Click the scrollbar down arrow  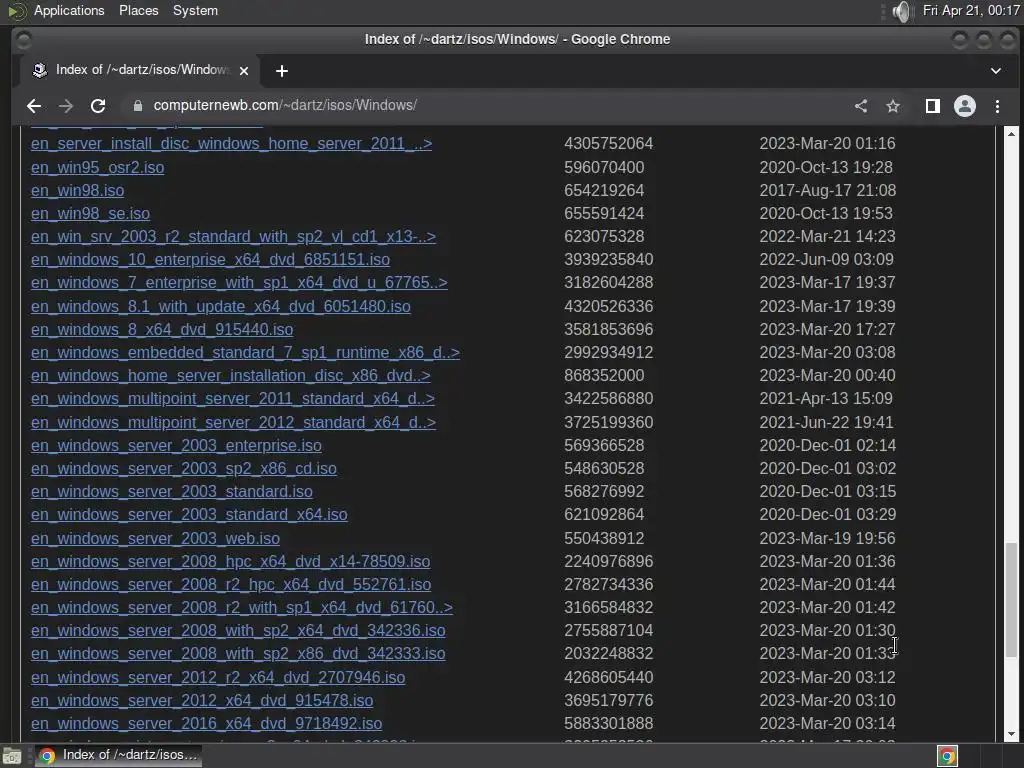[x=1011, y=734]
